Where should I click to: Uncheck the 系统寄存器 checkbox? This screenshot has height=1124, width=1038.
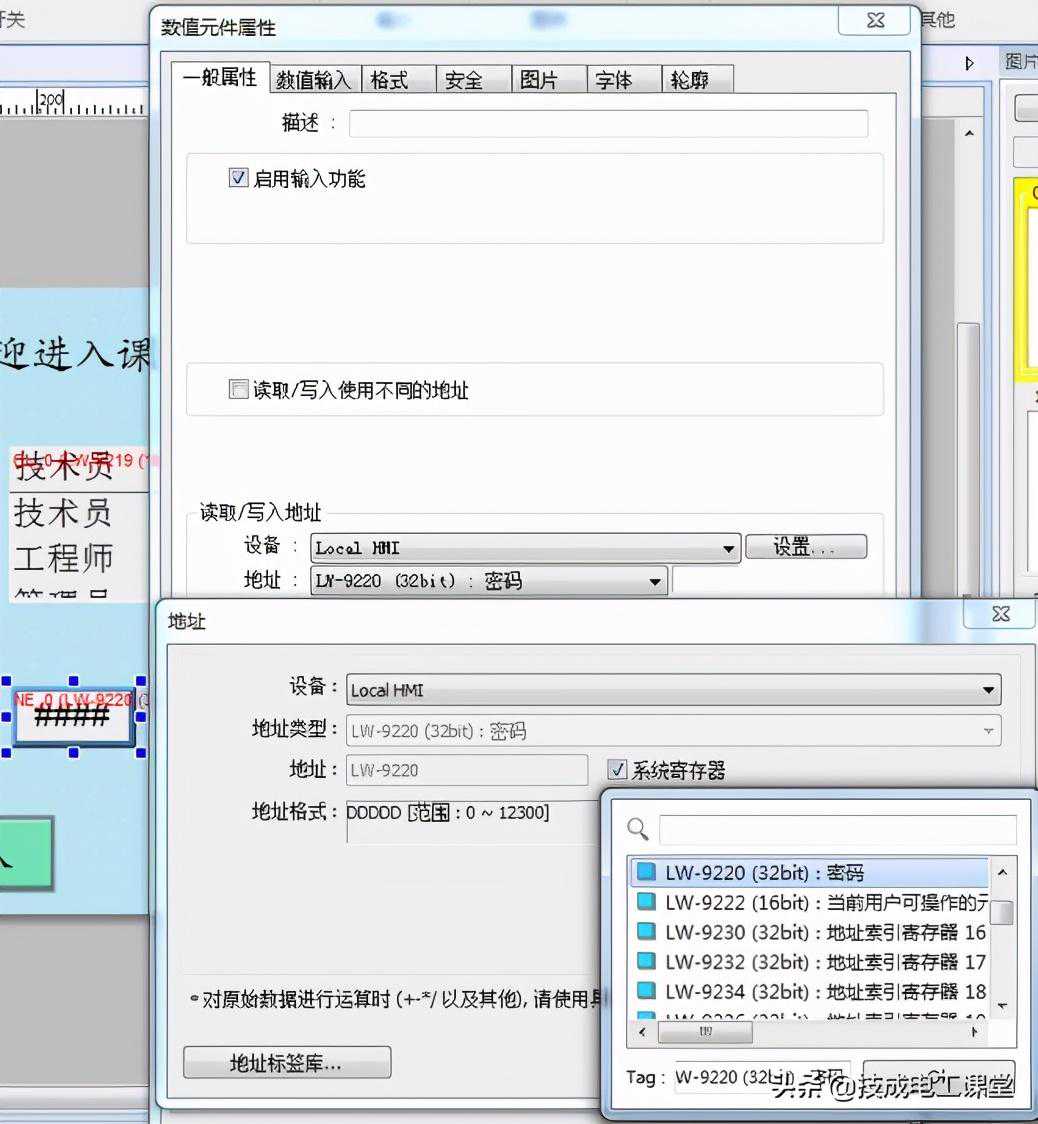click(618, 770)
